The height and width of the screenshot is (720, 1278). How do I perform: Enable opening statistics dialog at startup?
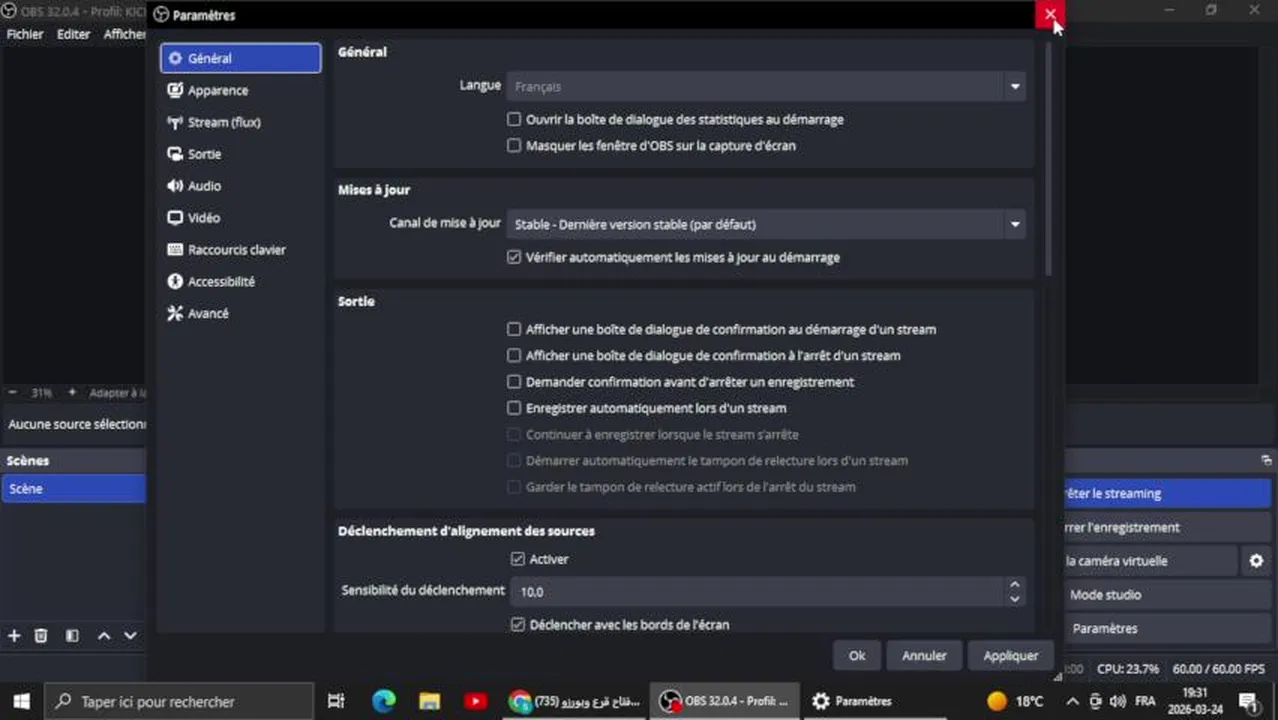coord(514,119)
